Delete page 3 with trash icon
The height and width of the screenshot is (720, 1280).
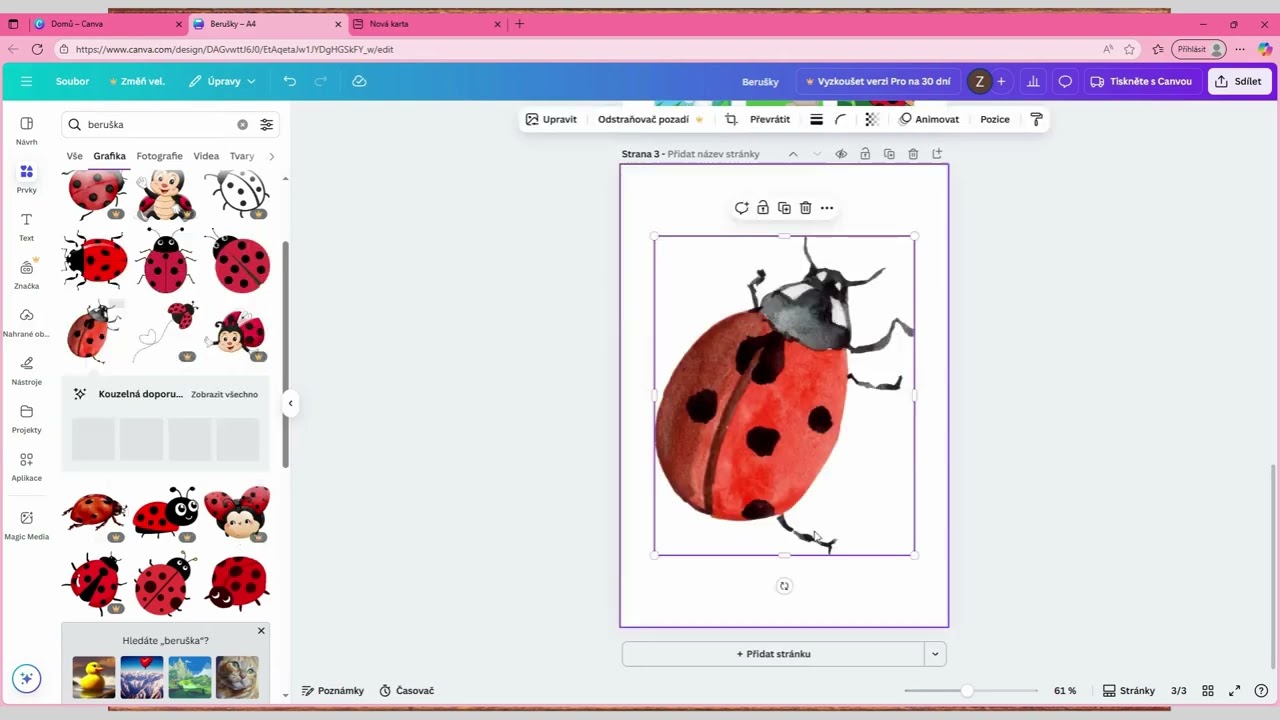[x=913, y=154]
